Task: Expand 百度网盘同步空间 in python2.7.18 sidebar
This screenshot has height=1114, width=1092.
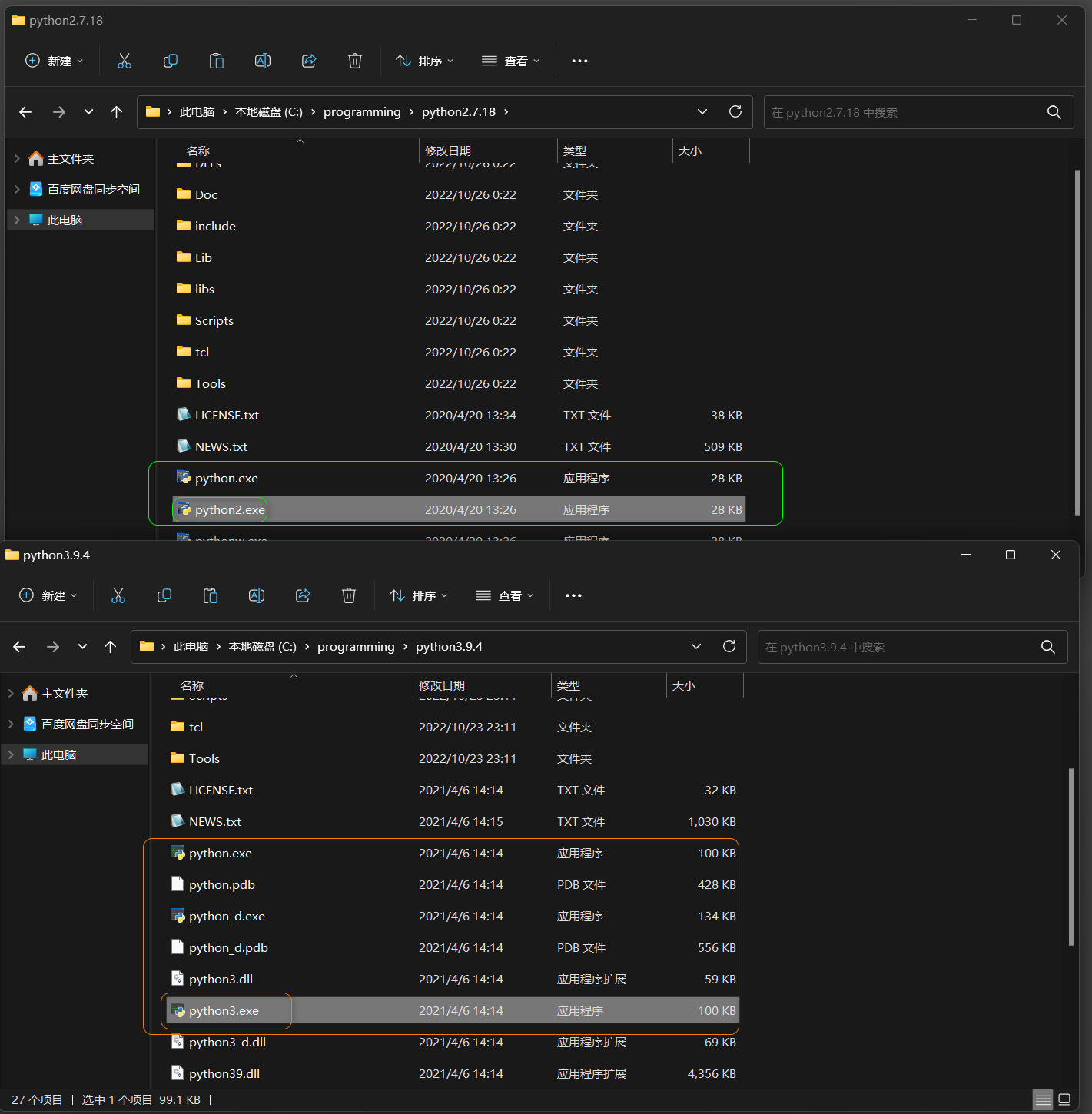Action: coord(17,189)
